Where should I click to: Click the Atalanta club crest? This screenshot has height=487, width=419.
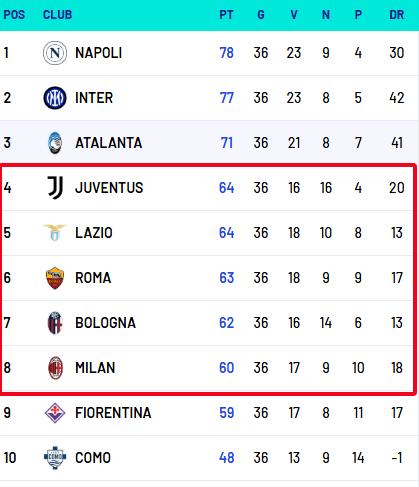tap(55, 143)
